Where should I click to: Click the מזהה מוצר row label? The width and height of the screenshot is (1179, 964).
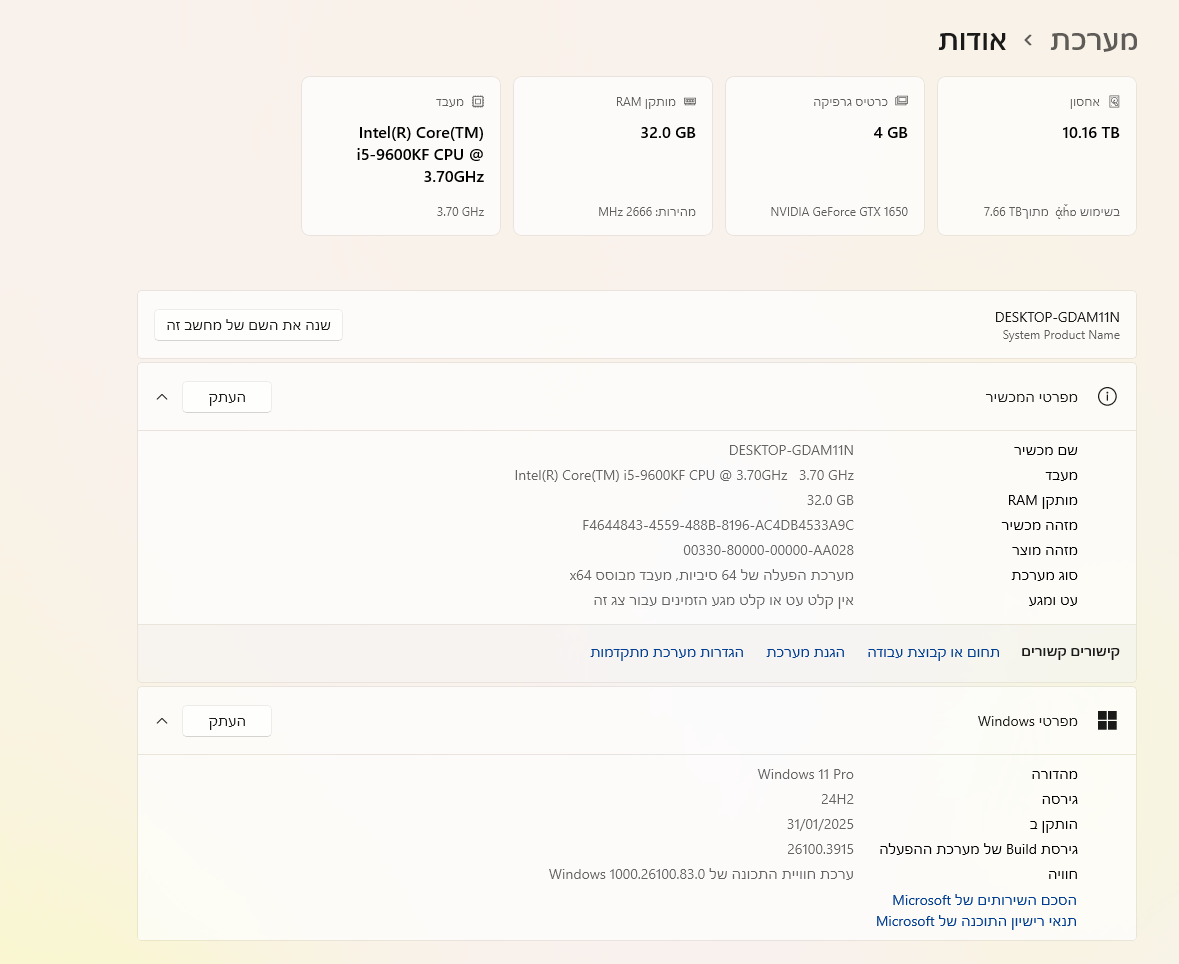[1044, 550]
